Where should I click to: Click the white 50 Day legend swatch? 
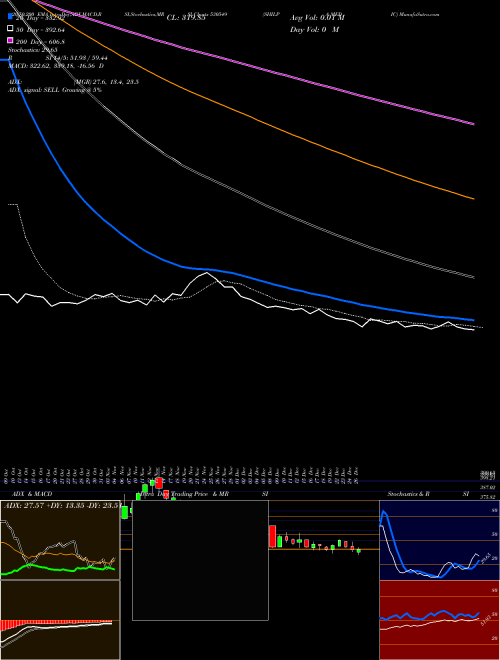10,29
